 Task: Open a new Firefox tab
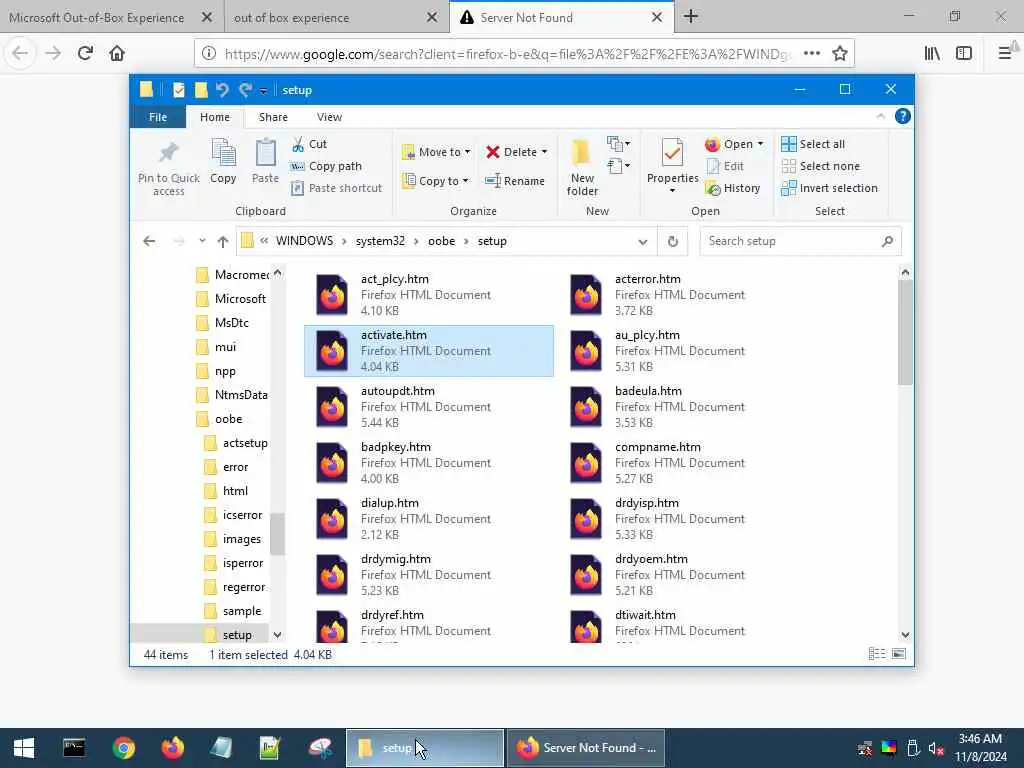coord(691,17)
